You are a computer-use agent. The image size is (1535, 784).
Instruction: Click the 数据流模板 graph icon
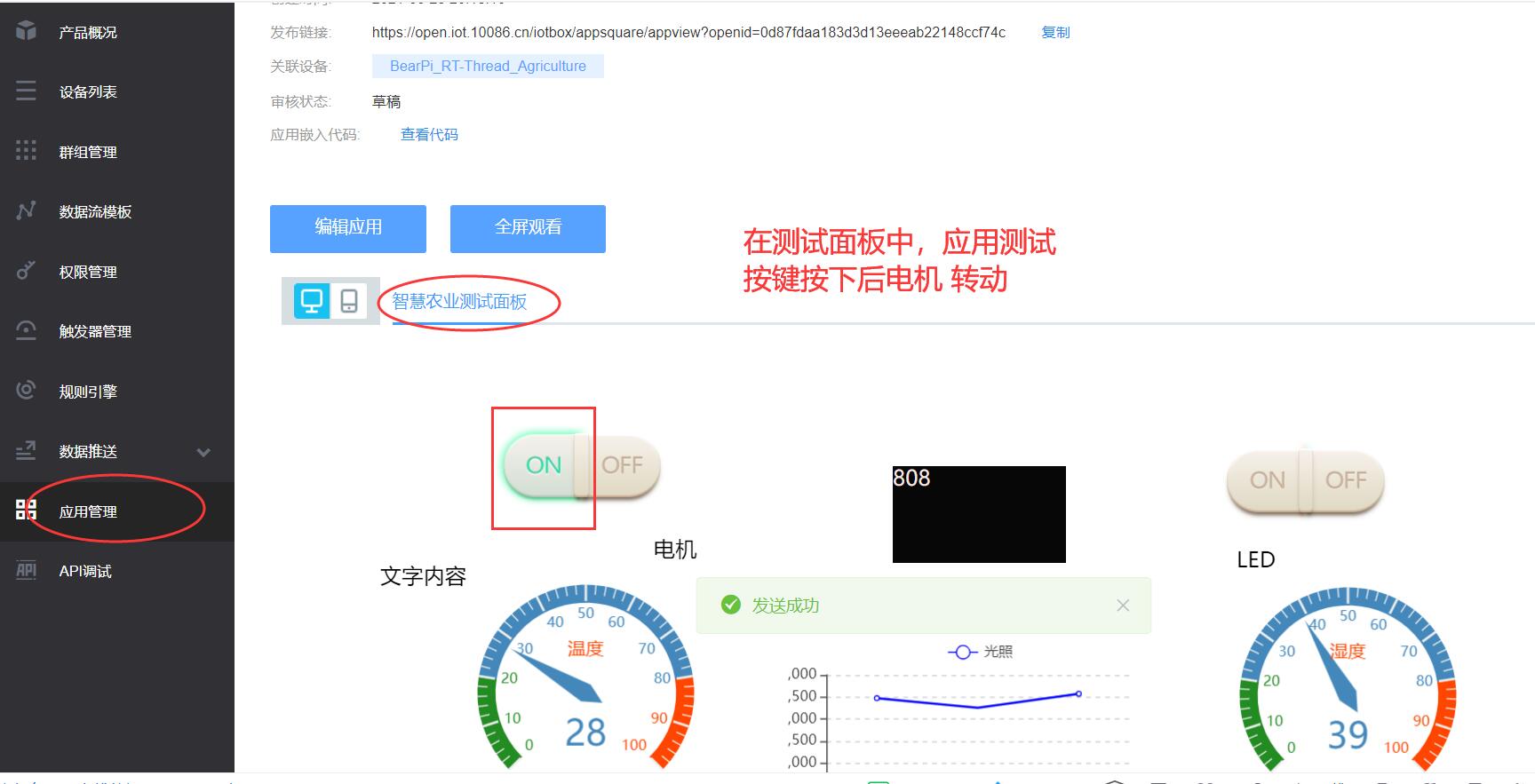27,210
